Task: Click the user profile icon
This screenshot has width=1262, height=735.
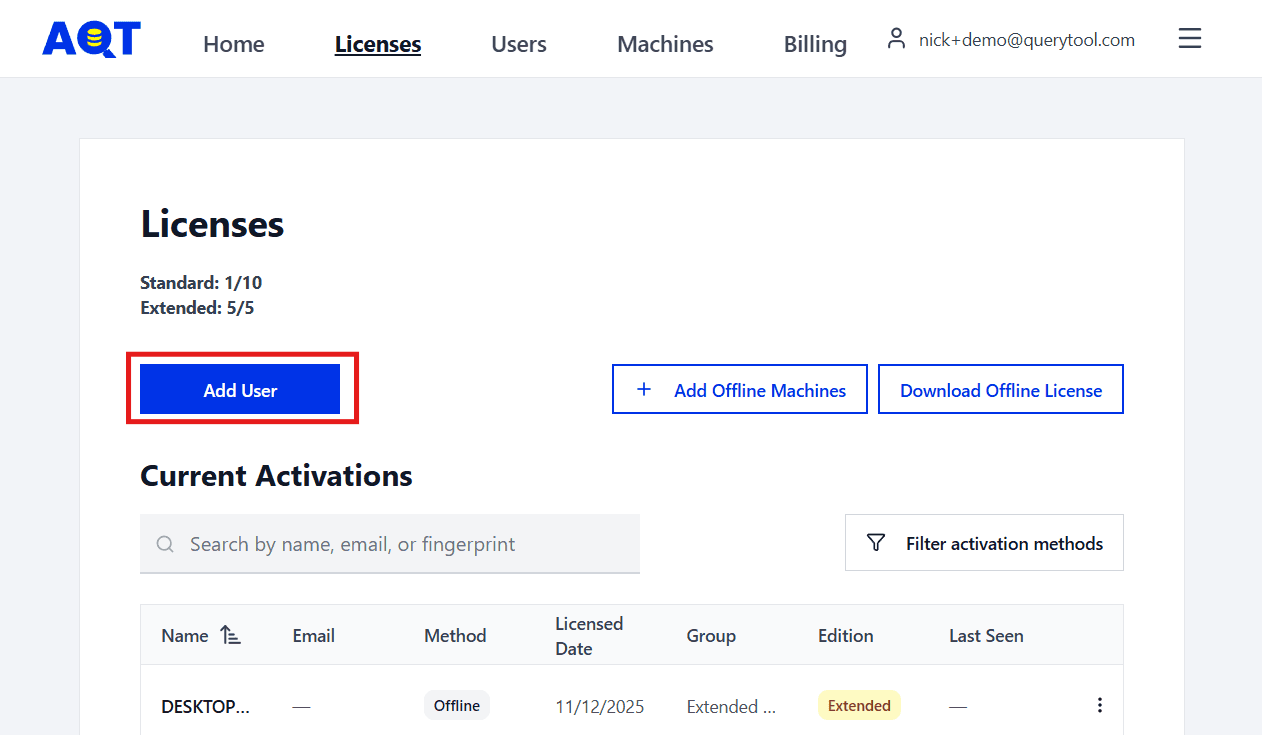Action: click(896, 39)
